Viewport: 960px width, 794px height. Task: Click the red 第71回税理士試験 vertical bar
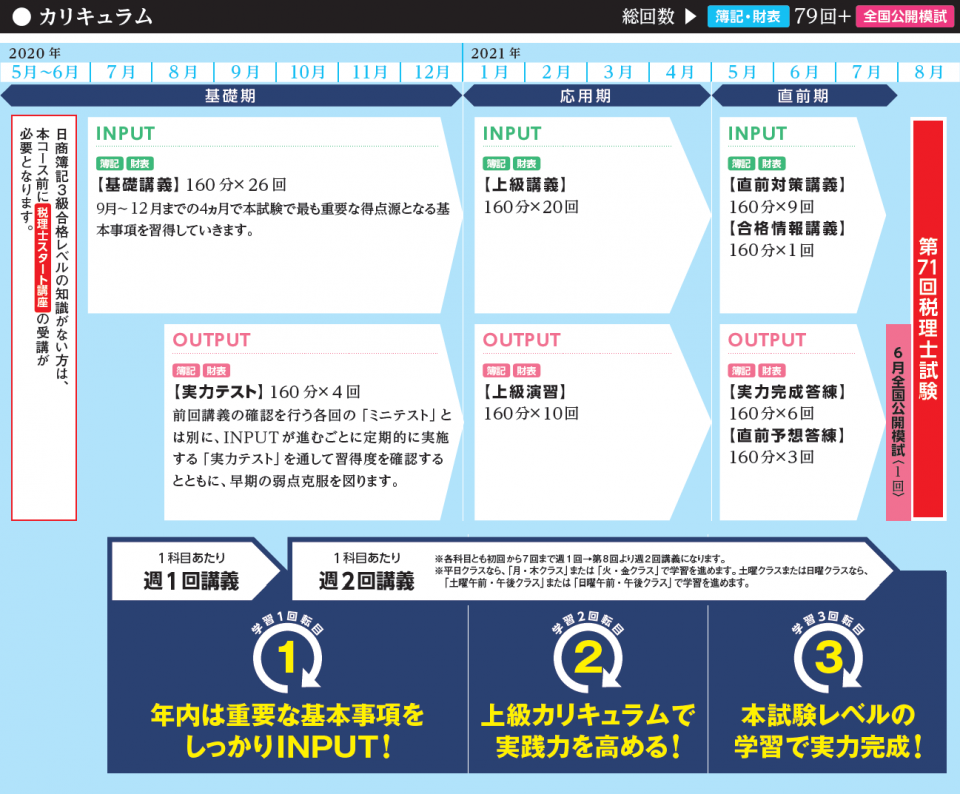click(928, 318)
